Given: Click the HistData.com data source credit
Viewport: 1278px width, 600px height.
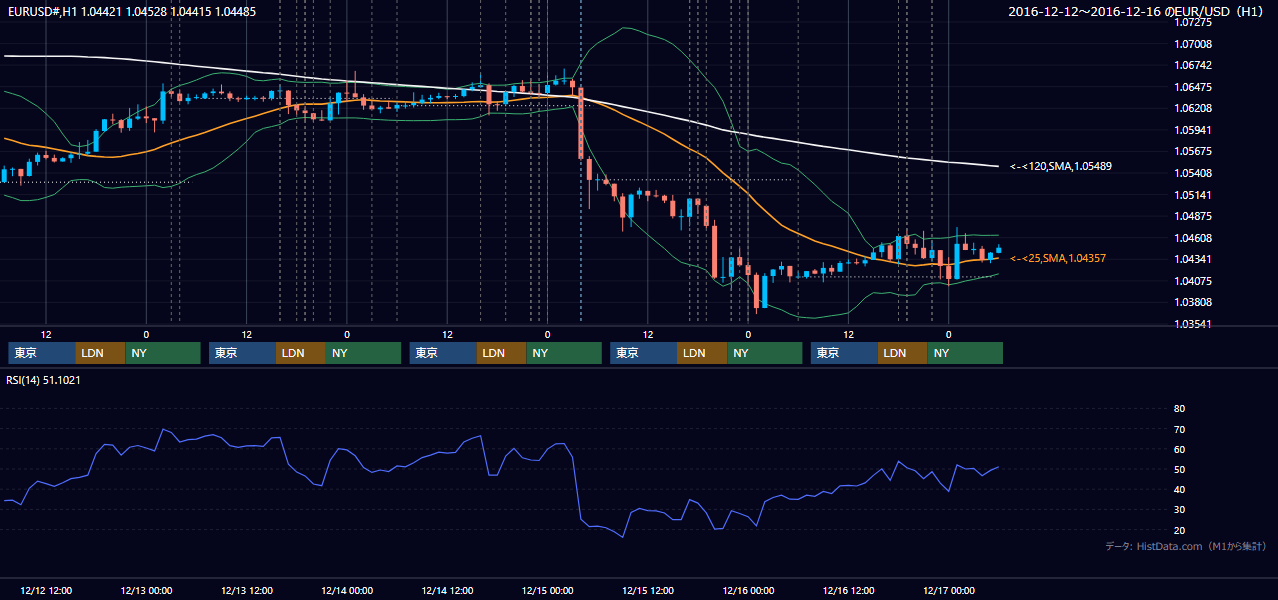Looking at the screenshot, I should tap(1186, 546).
